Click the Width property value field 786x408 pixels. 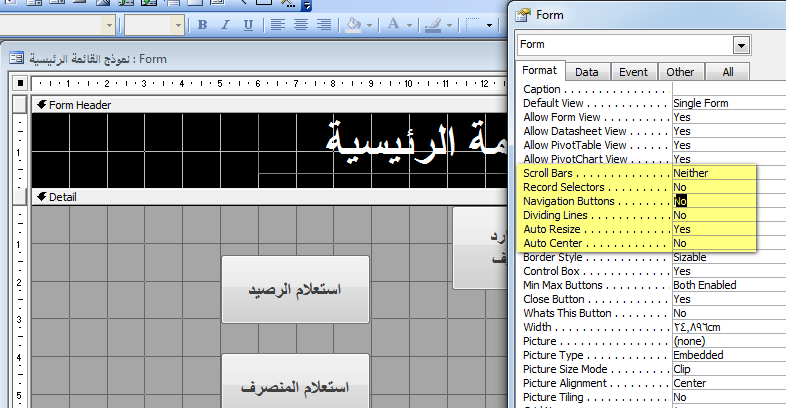click(x=729, y=327)
